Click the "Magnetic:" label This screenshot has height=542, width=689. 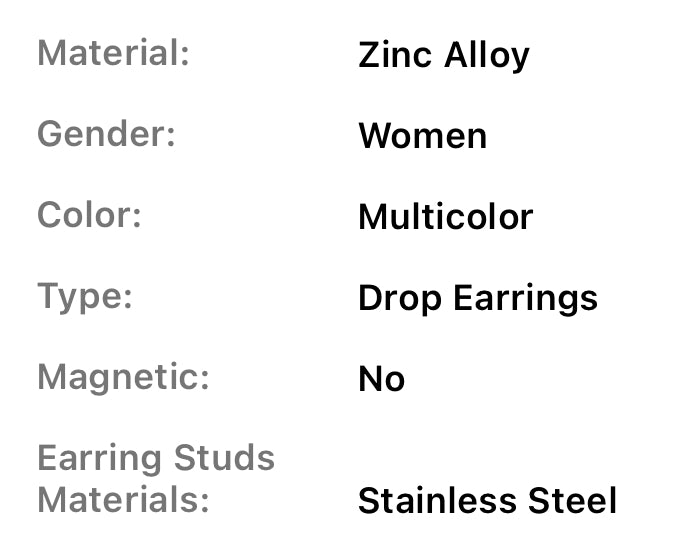coord(123,377)
